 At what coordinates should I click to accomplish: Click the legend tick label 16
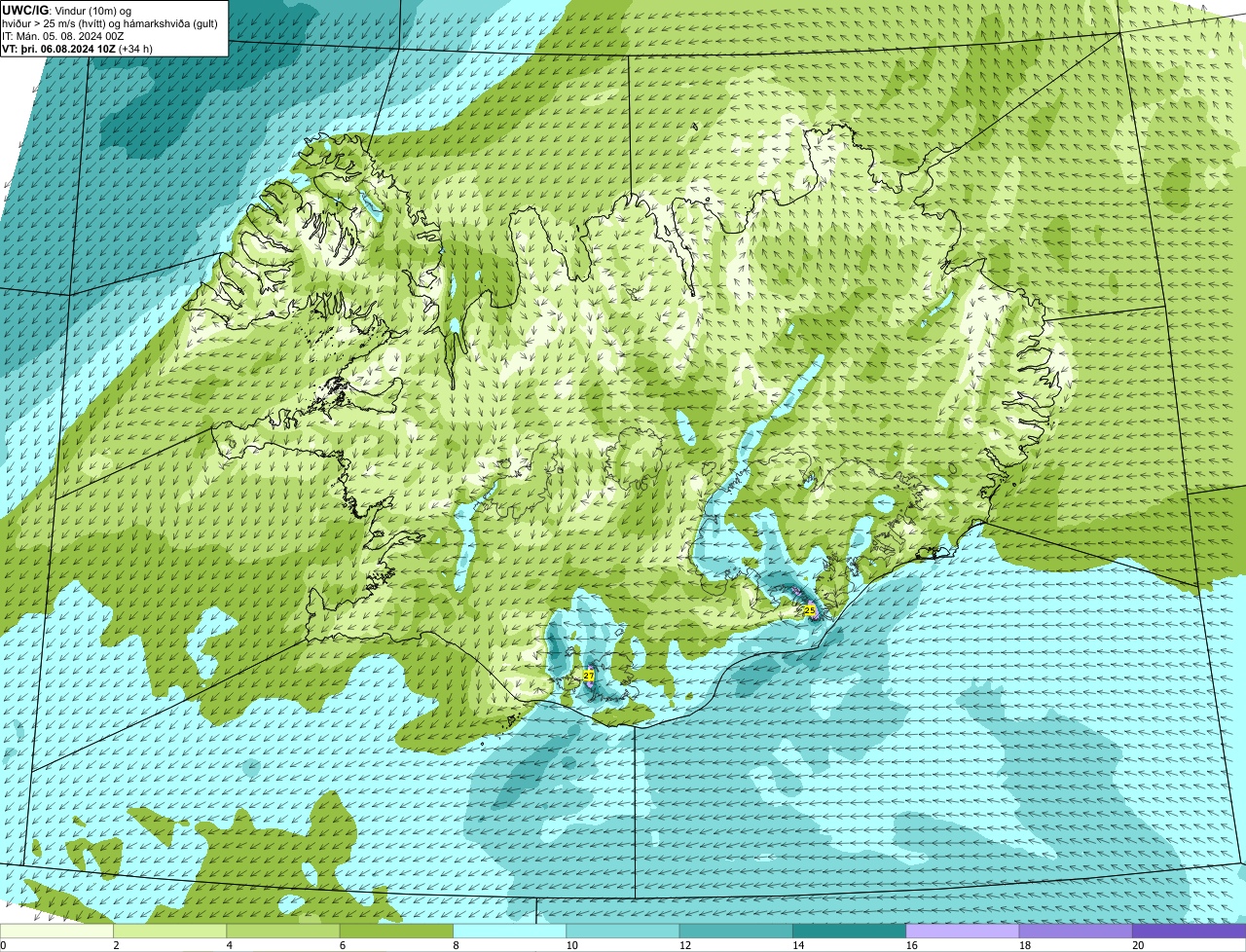(911, 945)
